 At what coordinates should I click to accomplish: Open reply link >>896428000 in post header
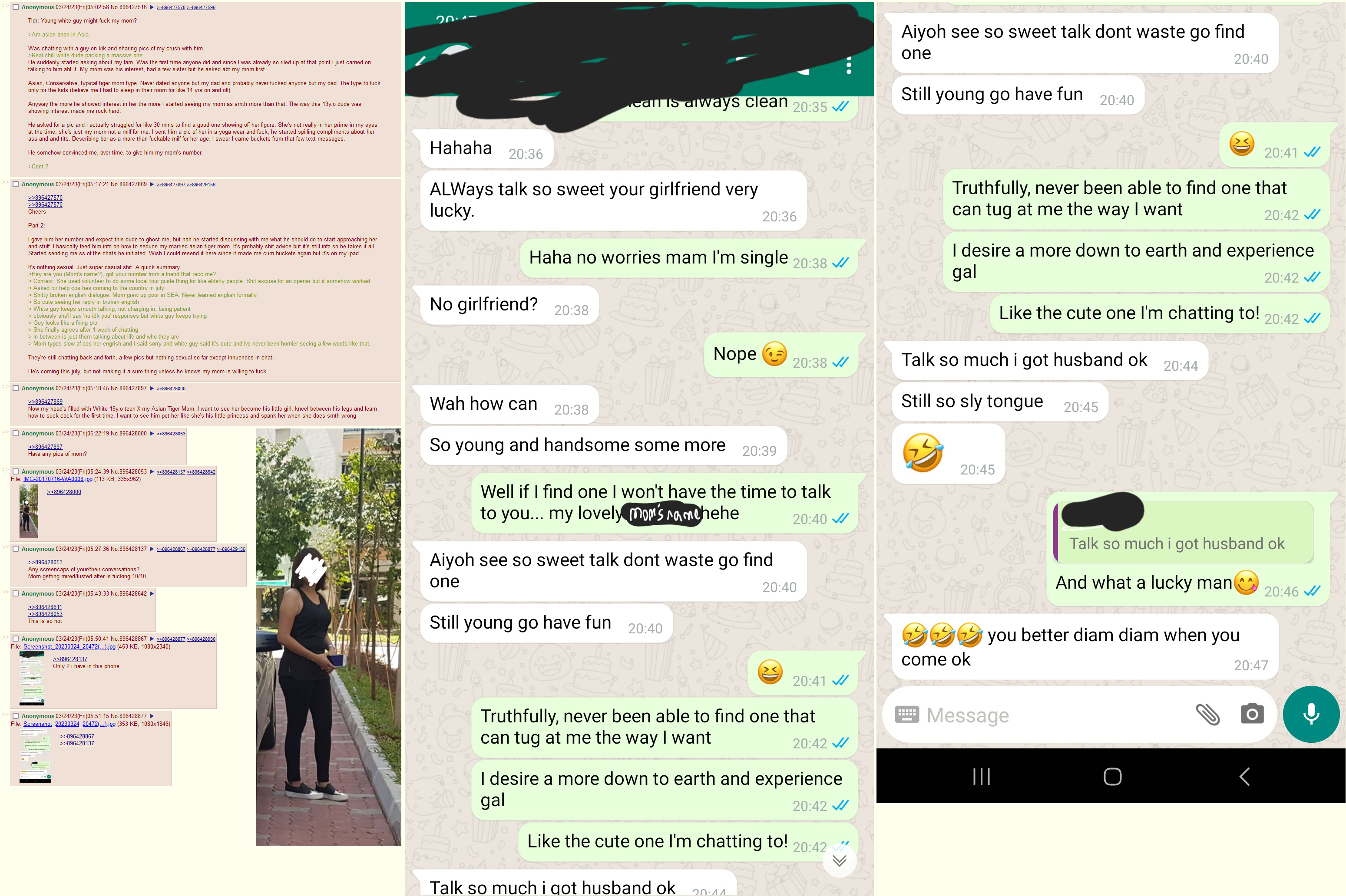coord(171,389)
